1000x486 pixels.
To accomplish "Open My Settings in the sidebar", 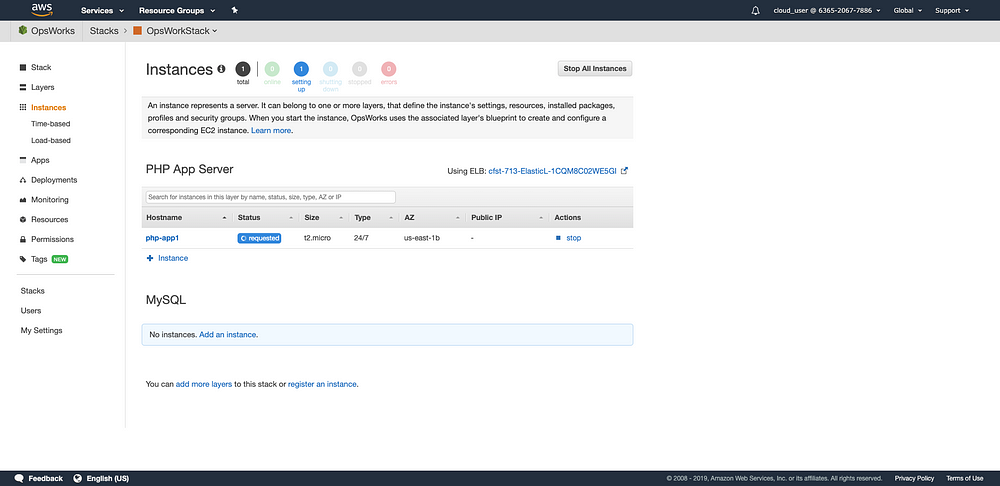I will coord(41,330).
